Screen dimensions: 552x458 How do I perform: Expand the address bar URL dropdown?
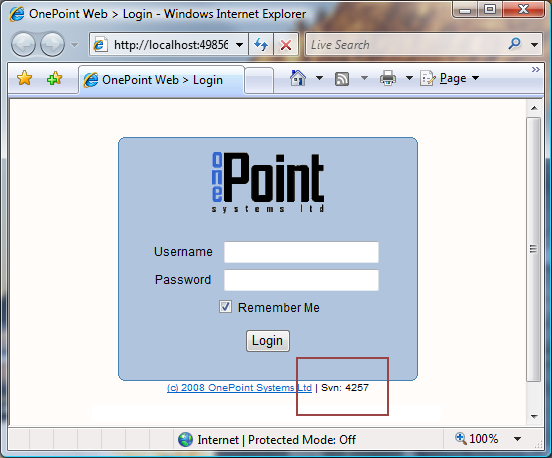tap(239, 45)
